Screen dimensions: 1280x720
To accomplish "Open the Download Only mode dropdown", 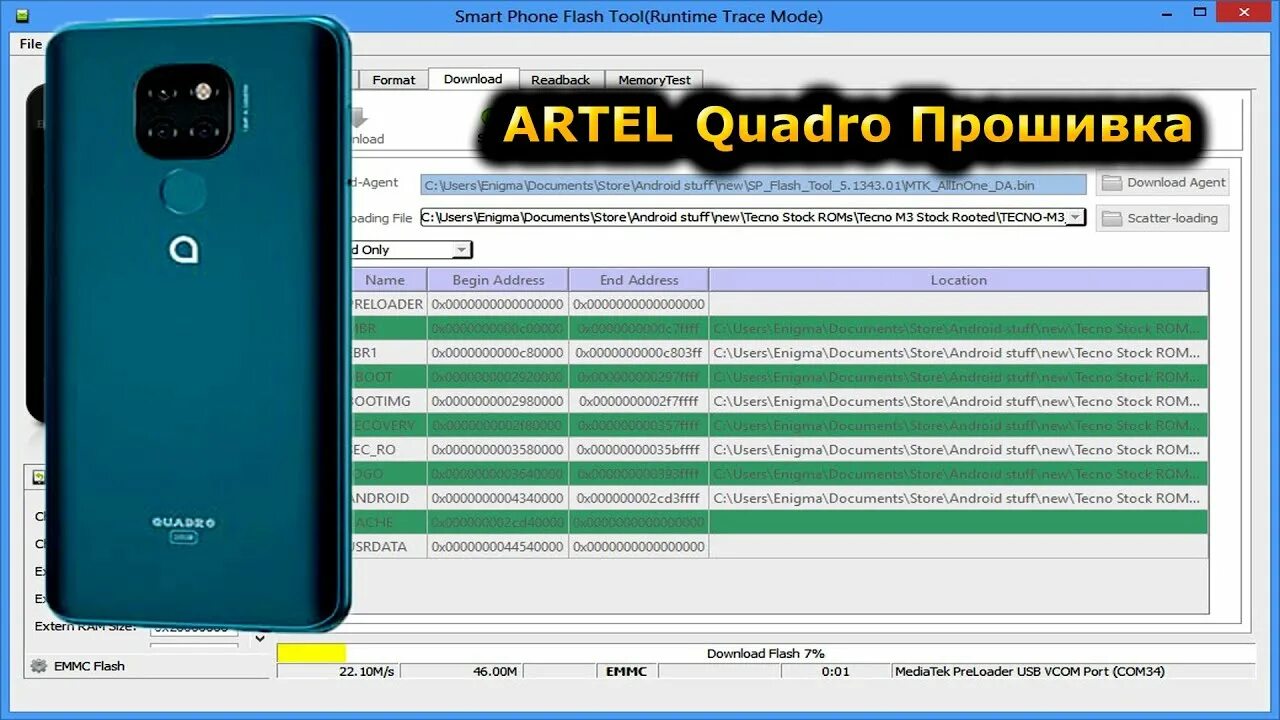I will pyautogui.click(x=461, y=250).
